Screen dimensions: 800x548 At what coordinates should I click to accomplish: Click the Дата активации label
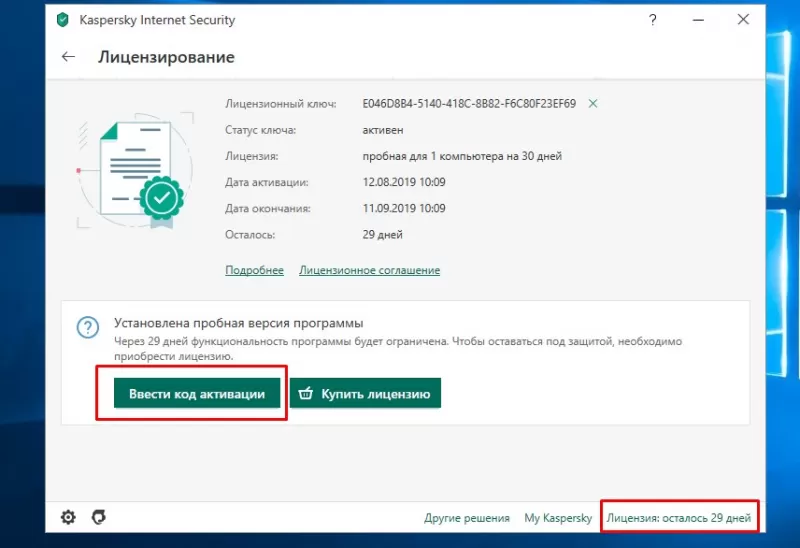click(267, 183)
